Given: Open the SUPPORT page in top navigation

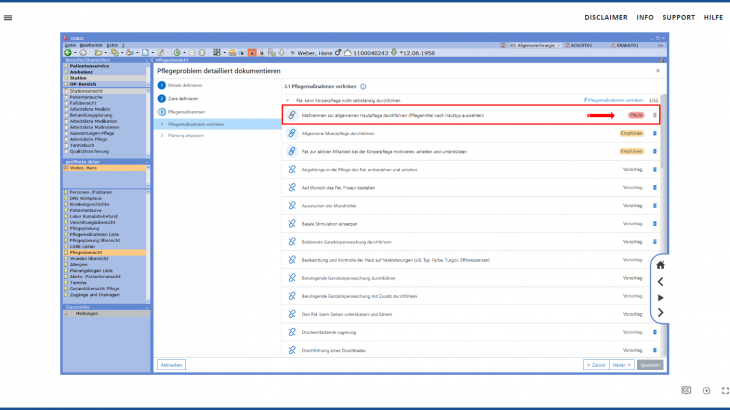Looking at the screenshot, I should (678, 17).
